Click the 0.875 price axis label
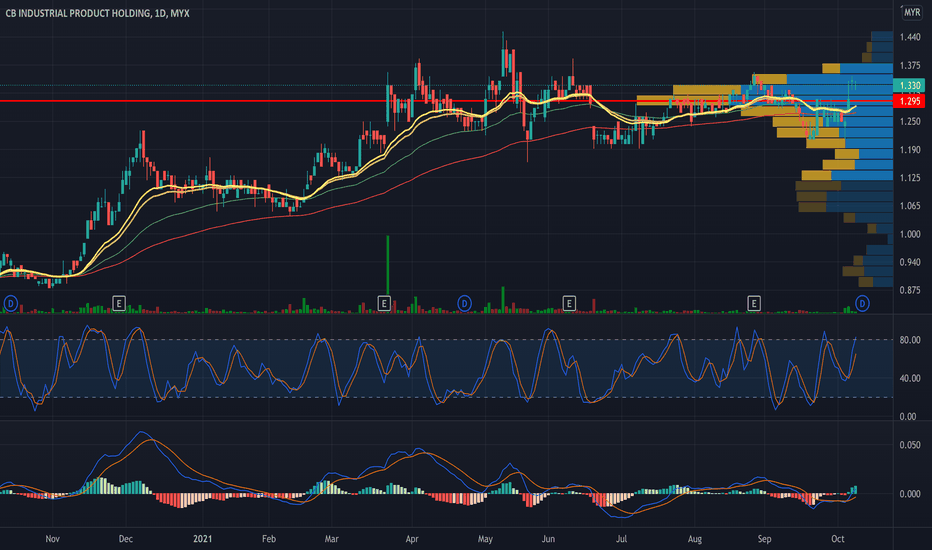This screenshot has height=550, width=932. click(910, 290)
